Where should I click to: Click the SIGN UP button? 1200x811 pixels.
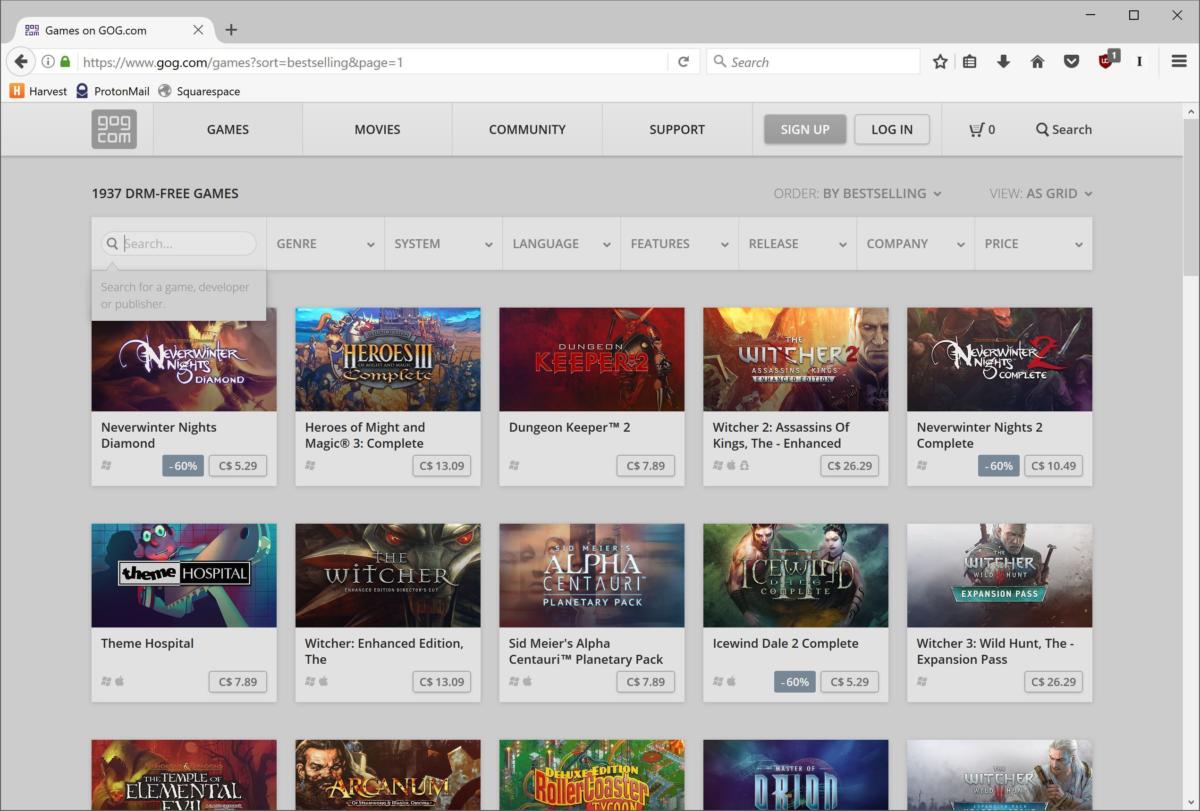[805, 129]
